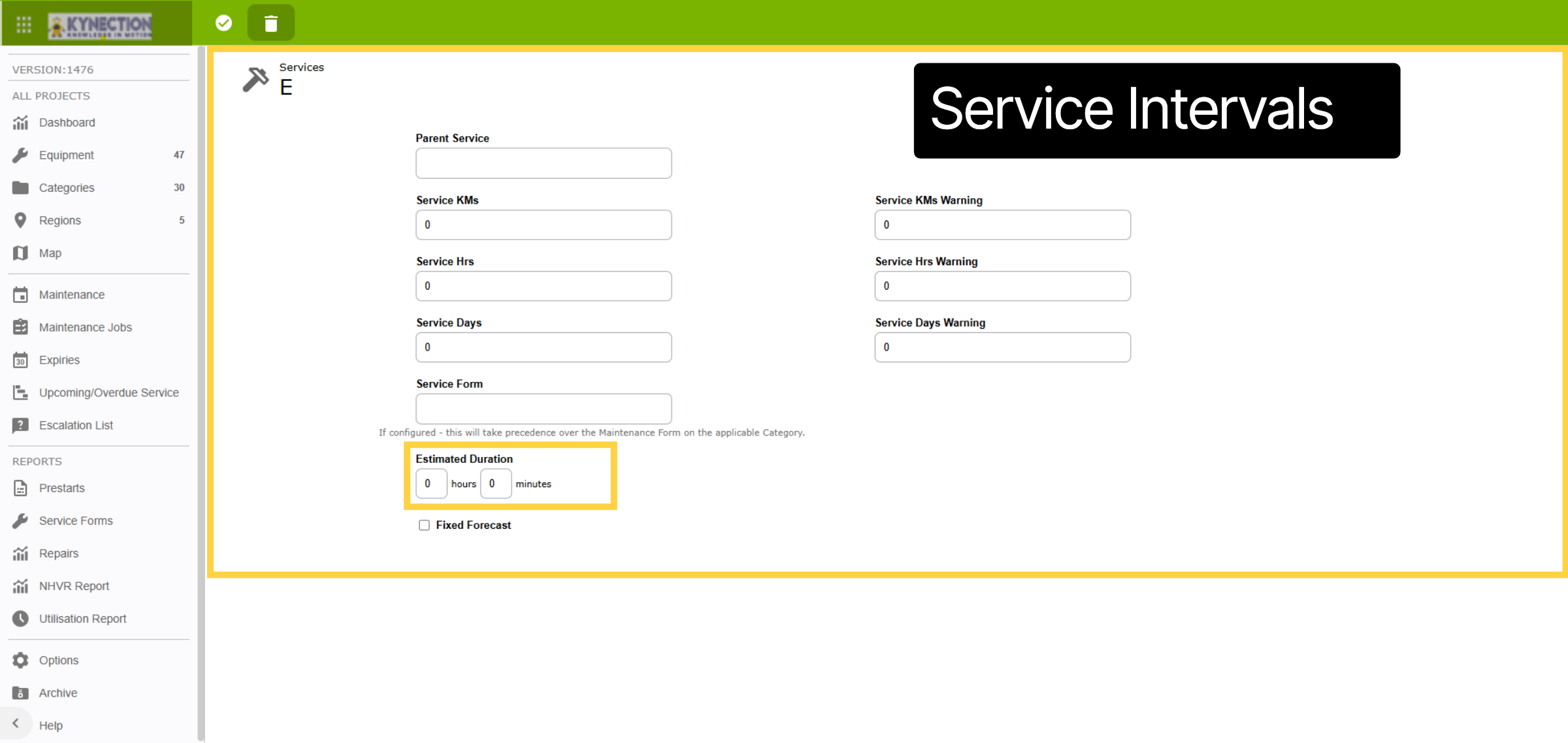
Task: Click the Upcoming/Overdue Service icon
Action: (21, 392)
